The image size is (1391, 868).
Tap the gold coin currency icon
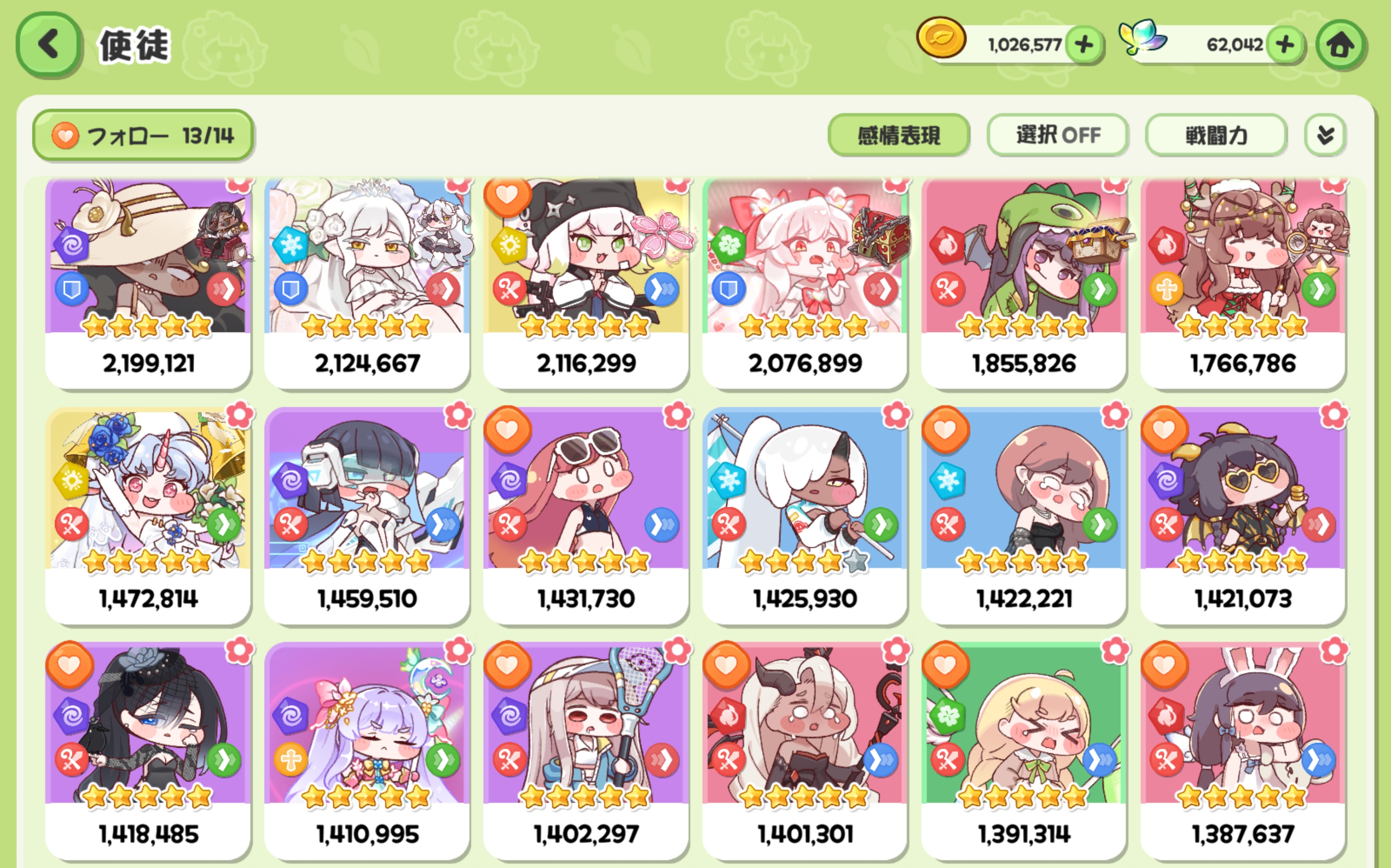coord(941,38)
